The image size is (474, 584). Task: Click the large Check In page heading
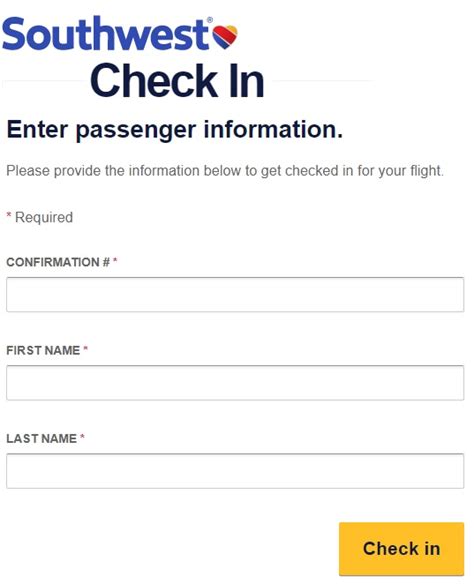pyautogui.click(x=177, y=81)
